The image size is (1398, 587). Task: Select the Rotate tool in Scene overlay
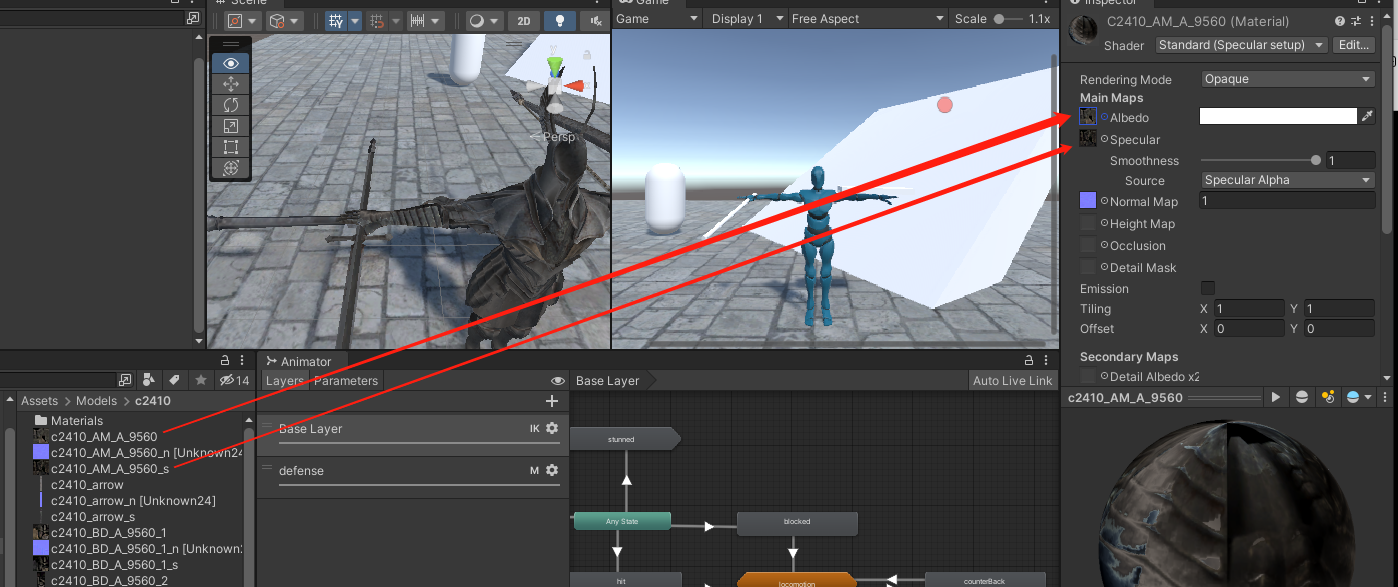pyautogui.click(x=231, y=105)
